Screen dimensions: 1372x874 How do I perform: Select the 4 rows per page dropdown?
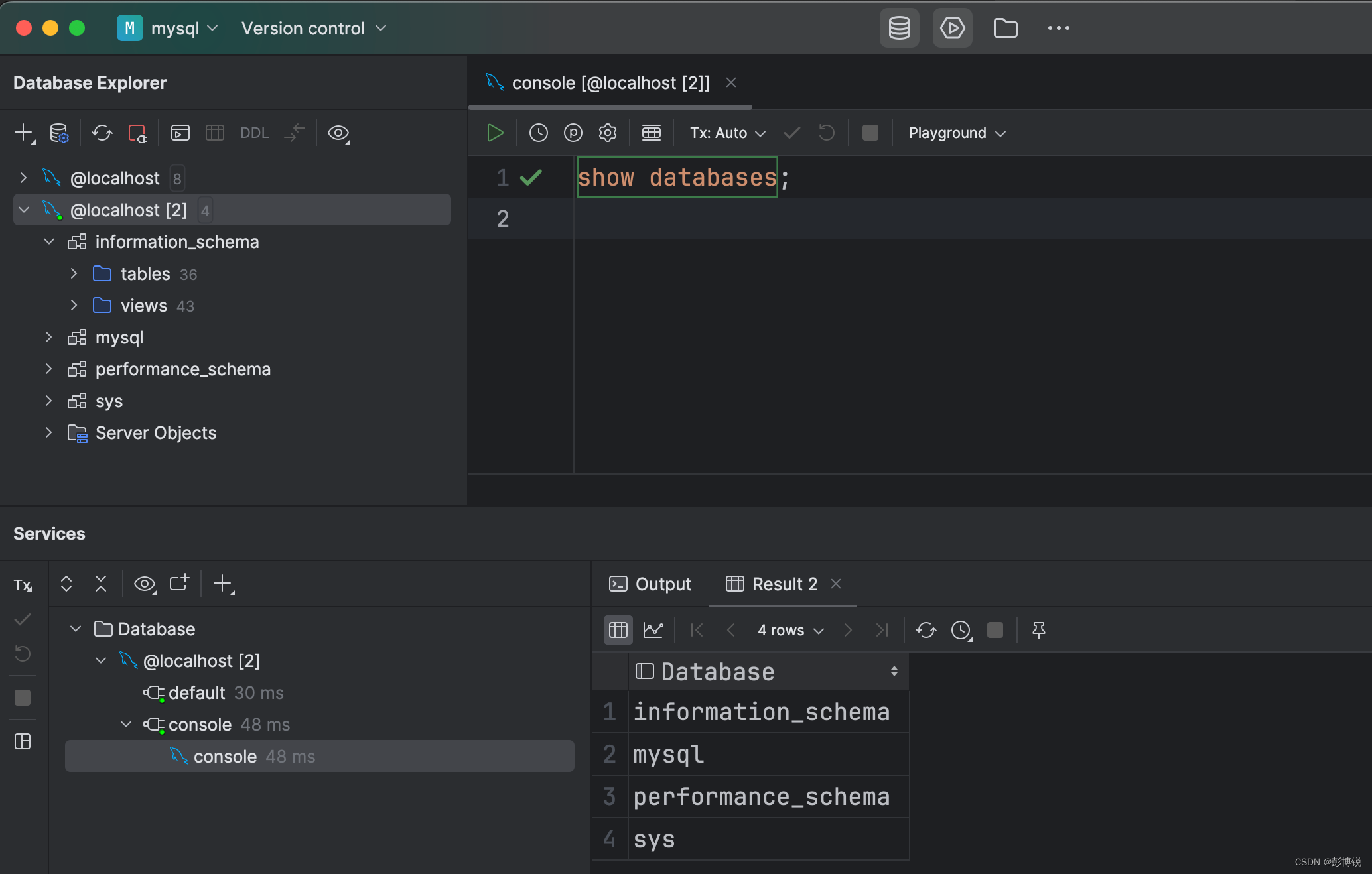coord(789,629)
